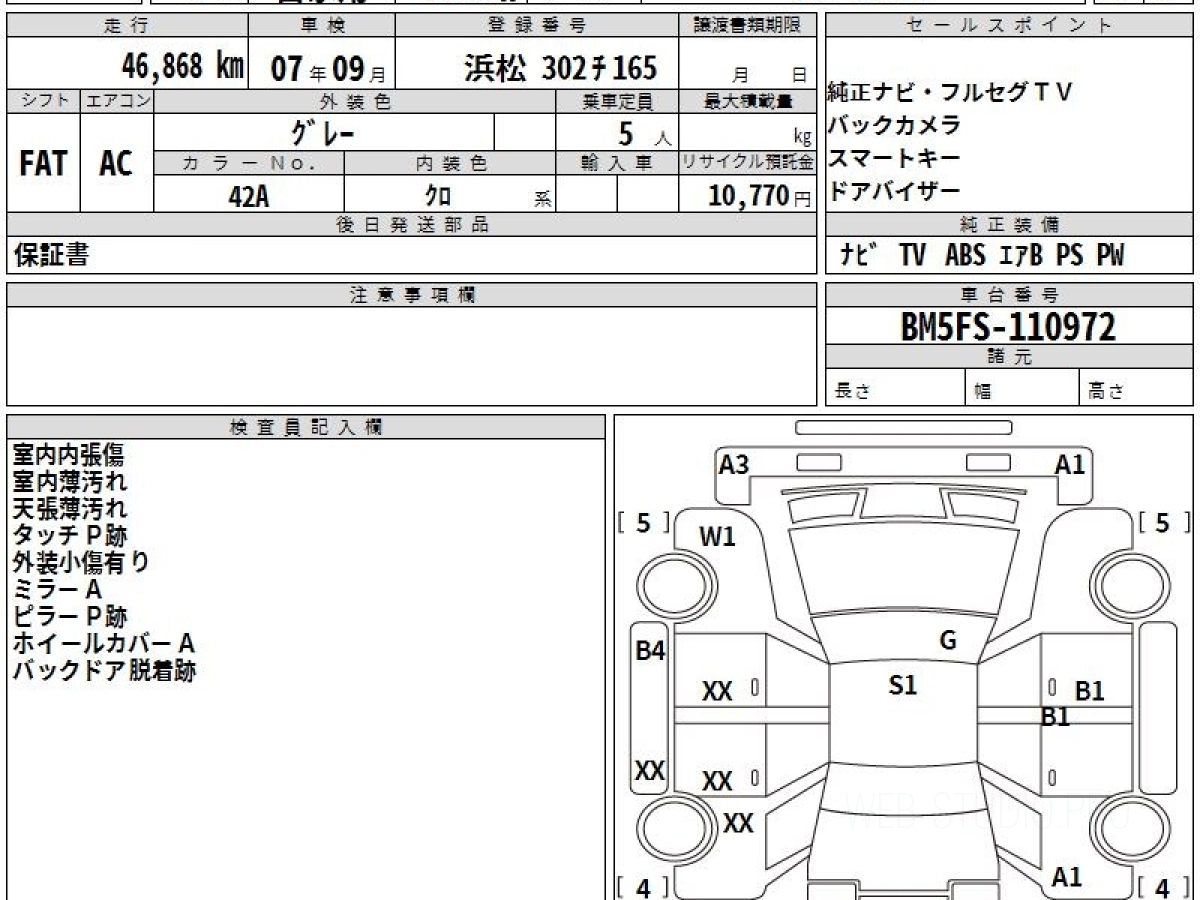Select the inspection date 07年09月

coord(329,68)
